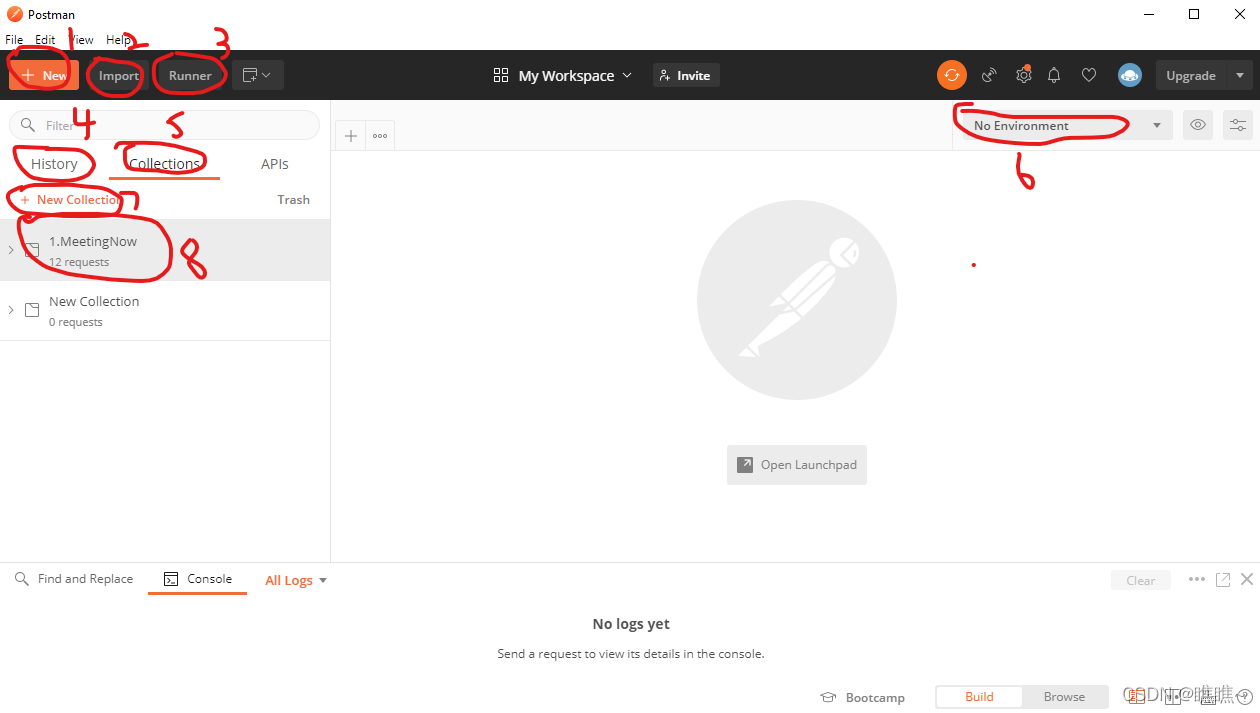Switch to Browse mode
The width and height of the screenshot is (1260, 713).
1064,697
